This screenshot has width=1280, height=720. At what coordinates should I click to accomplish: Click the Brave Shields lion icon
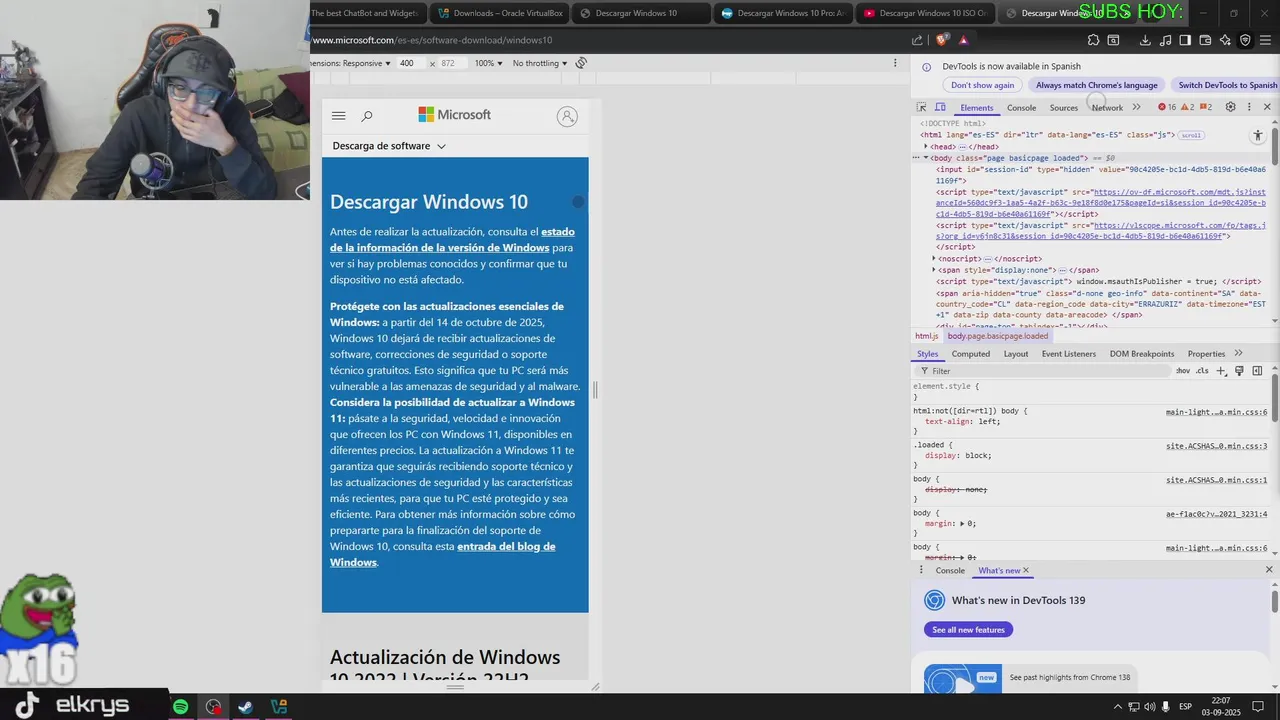942,40
